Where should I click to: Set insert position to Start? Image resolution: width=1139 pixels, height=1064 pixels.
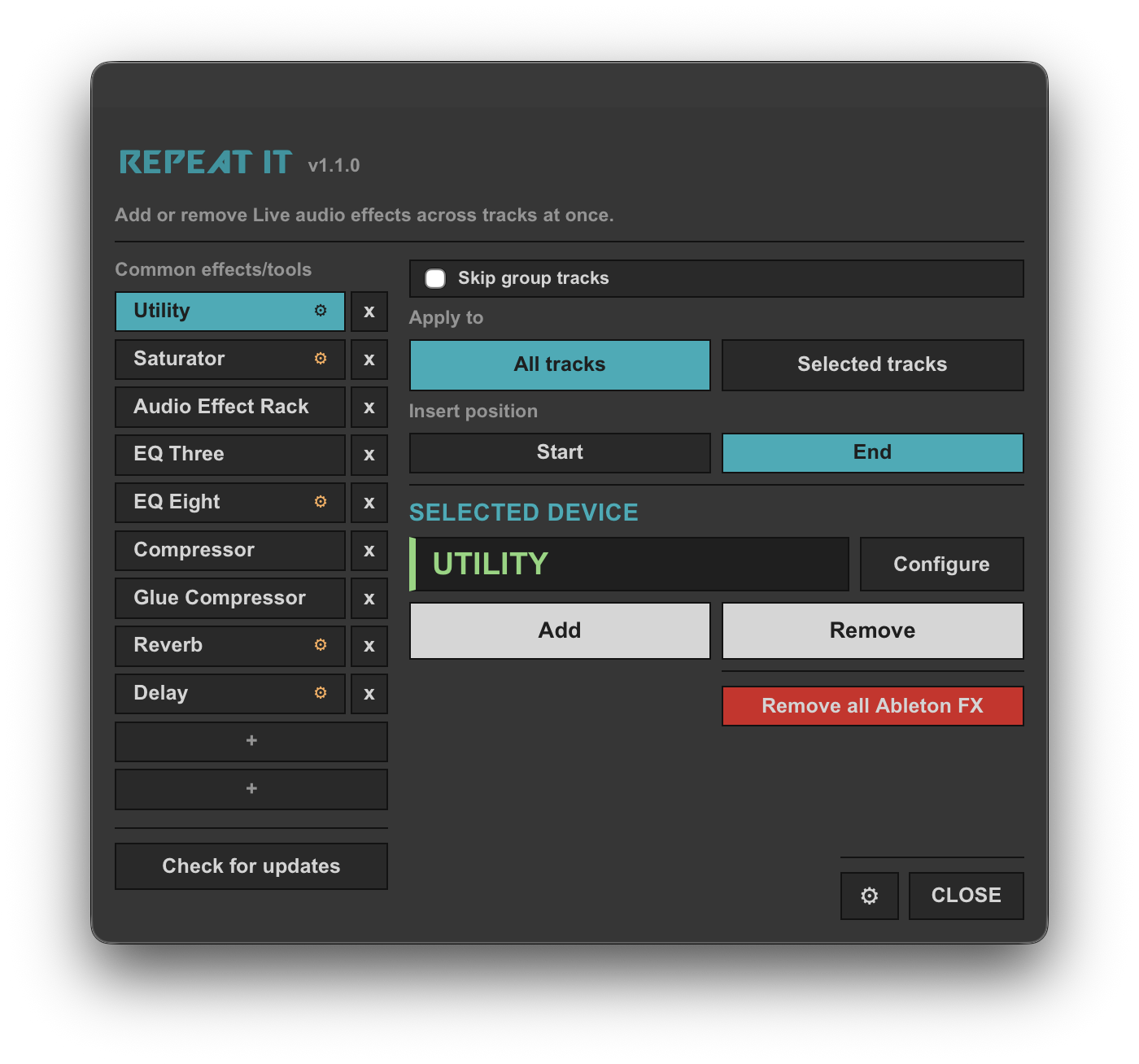coord(560,452)
